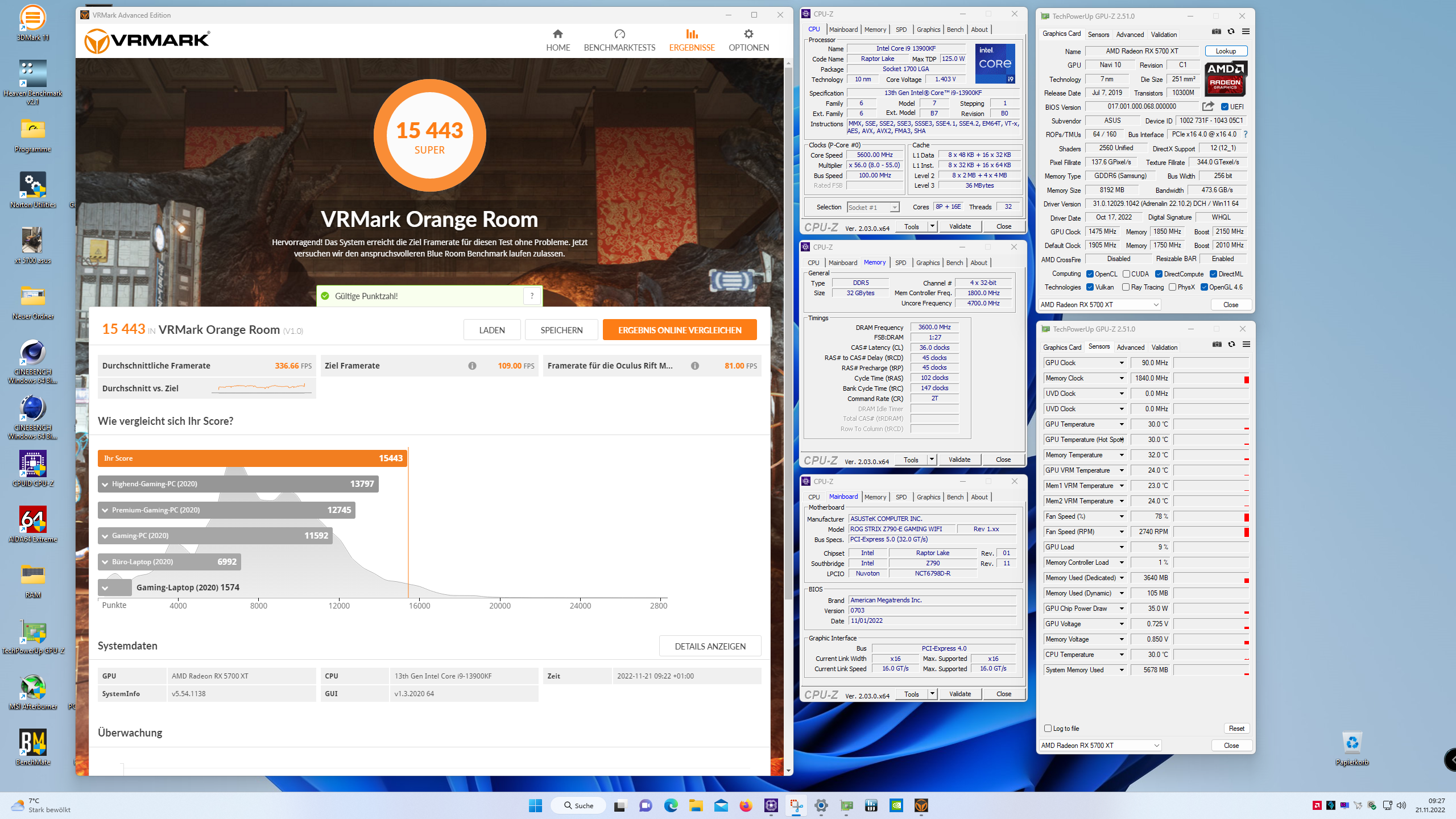1456x819 pixels.
Task: Open File Explorer from the taskbar
Action: pyautogui.click(x=696, y=805)
